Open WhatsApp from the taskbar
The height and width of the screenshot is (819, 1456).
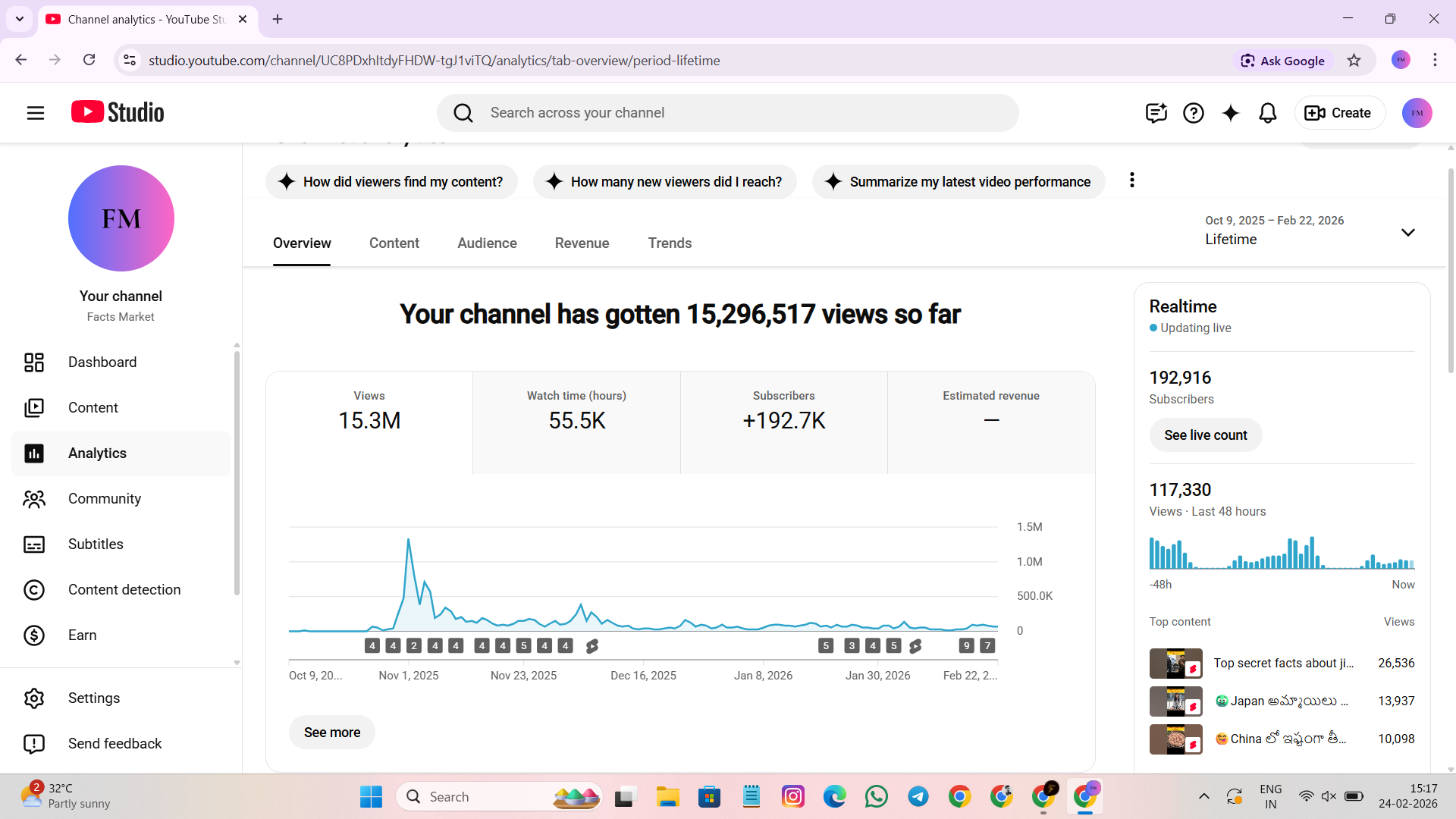(x=876, y=797)
